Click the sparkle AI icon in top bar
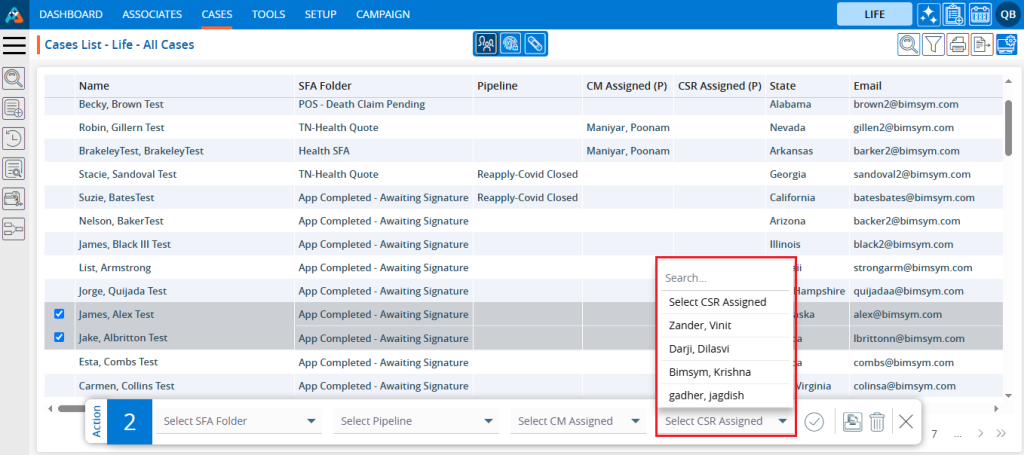The image size is (1024, 455). click(928, 15)
